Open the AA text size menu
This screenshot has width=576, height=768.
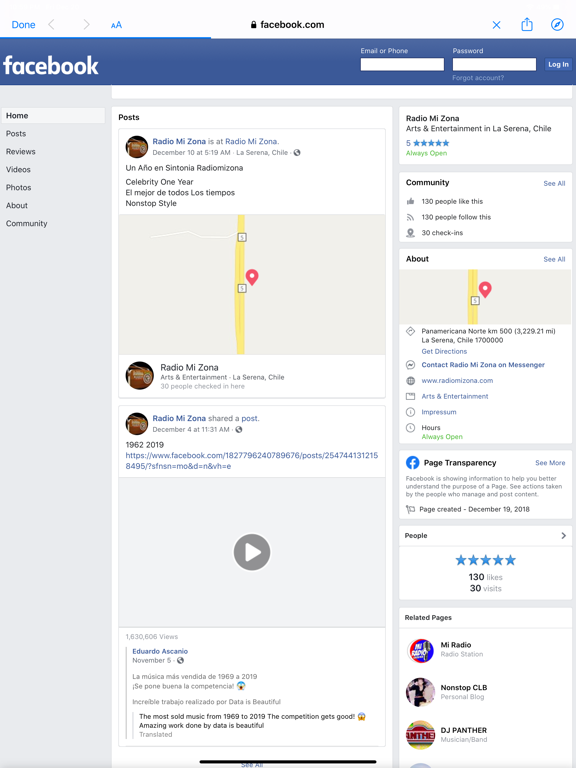pyautogui.click(x=116, y=25)
